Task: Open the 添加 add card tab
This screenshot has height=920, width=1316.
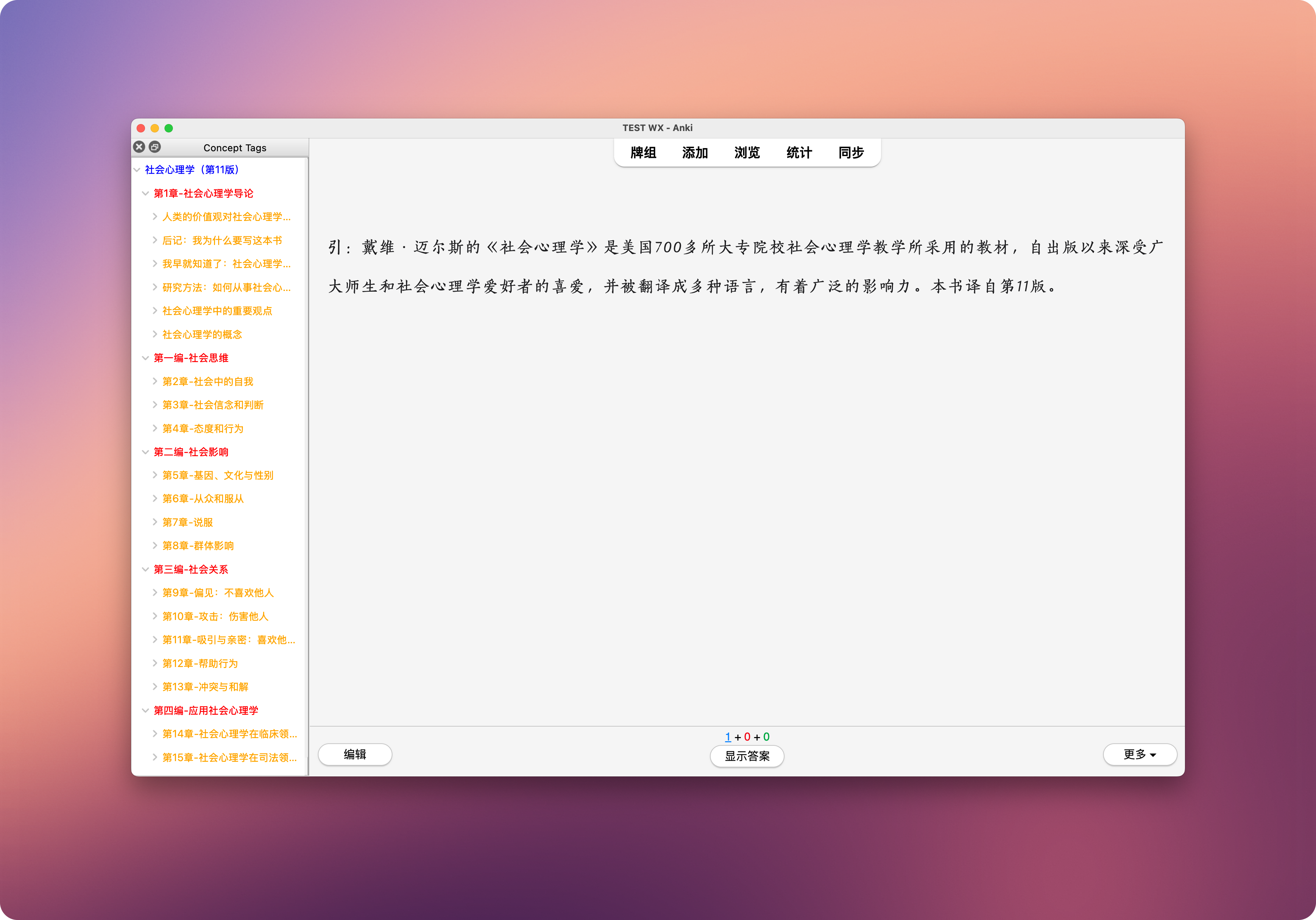Action: click(x=695, y=153)
